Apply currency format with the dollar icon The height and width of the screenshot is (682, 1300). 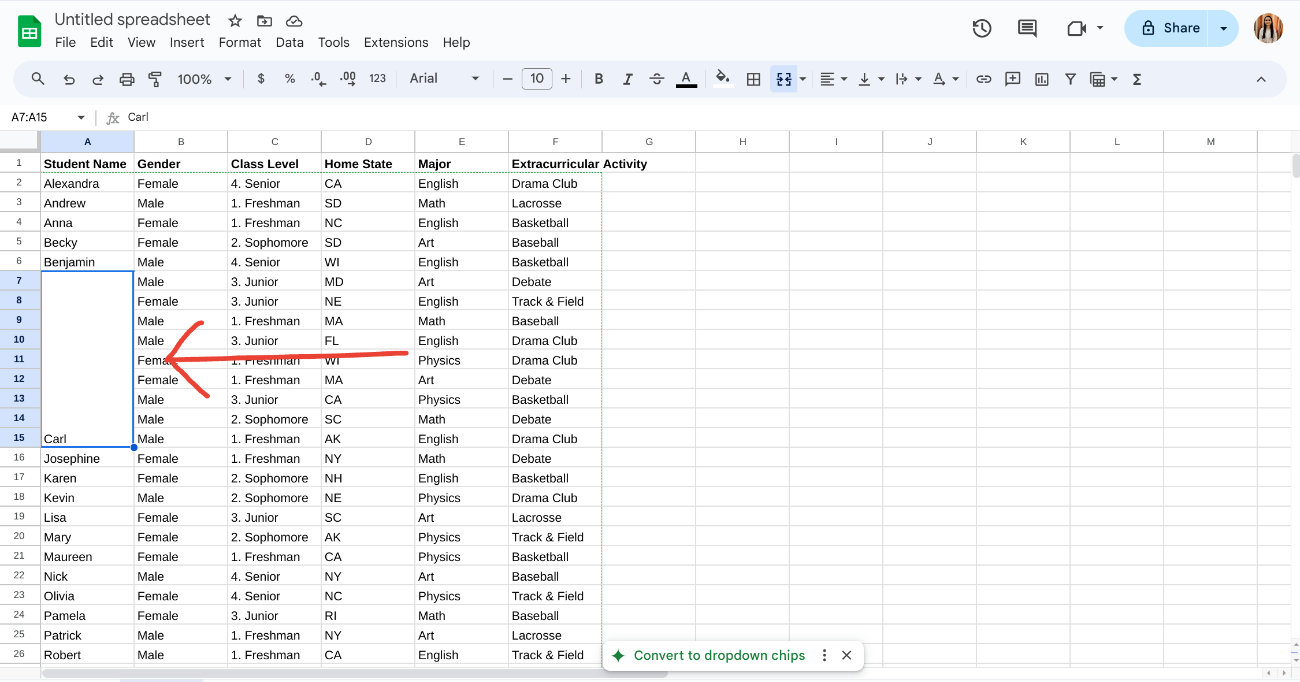tap(261, 79)
